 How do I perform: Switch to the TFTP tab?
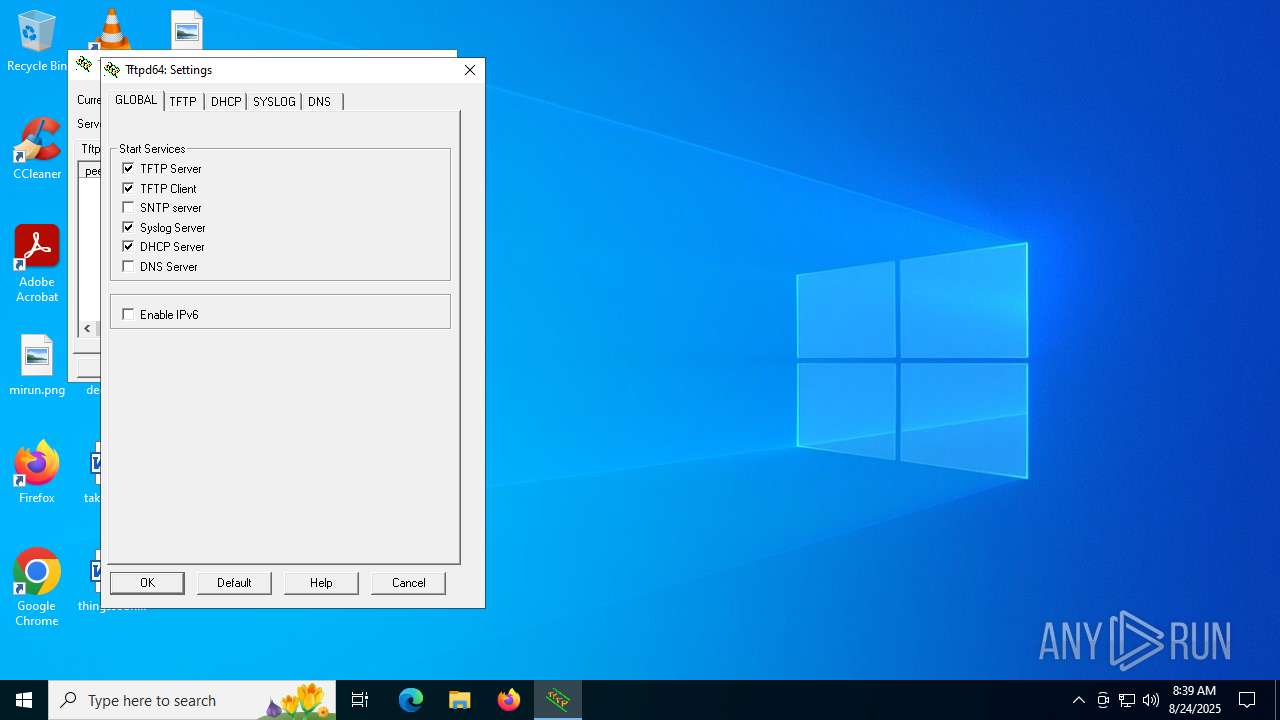click(x=183, y=101)
